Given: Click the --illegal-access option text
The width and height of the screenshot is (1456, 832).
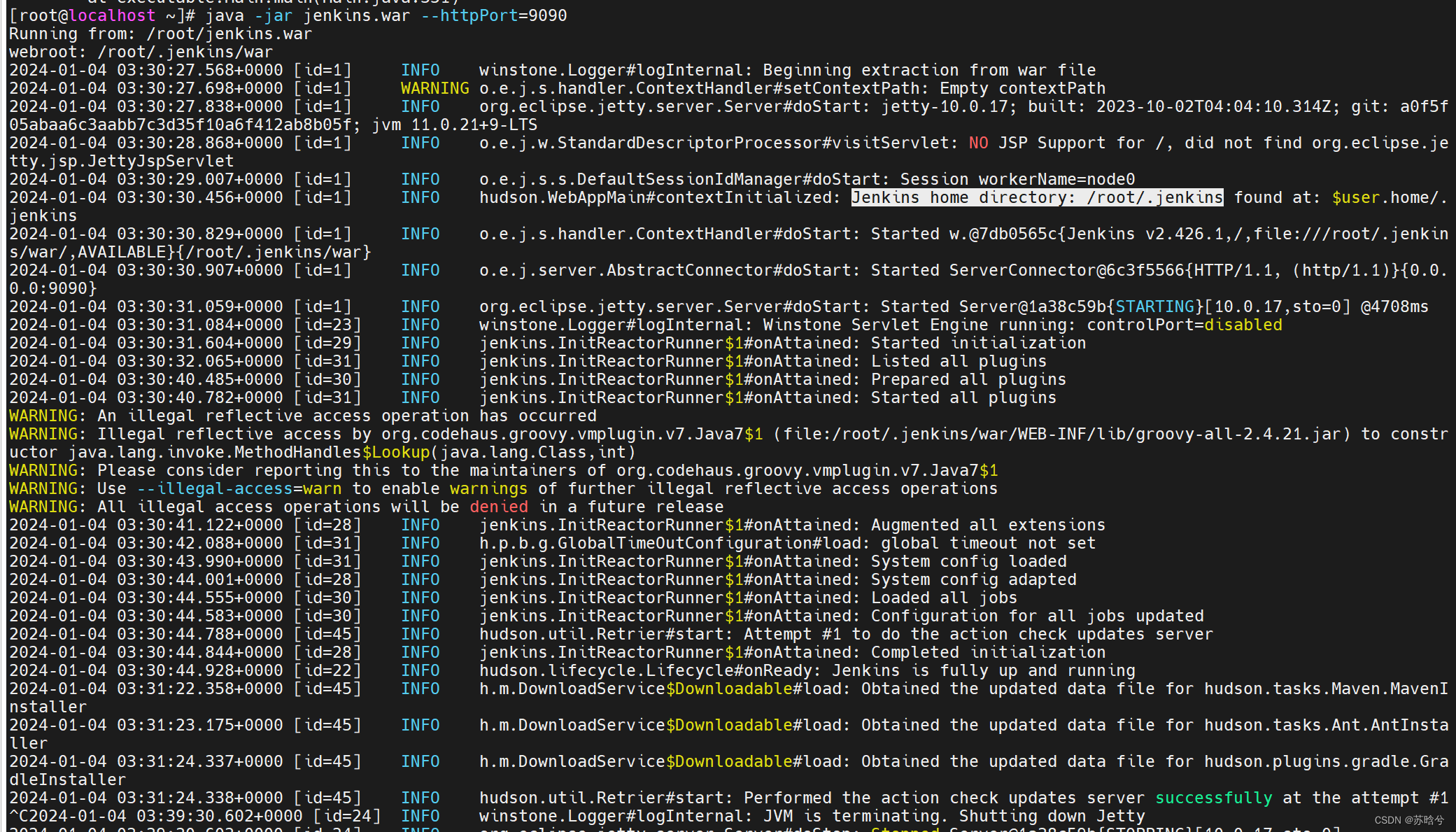Looking at the screenshot, I should [x=214, y=488].
